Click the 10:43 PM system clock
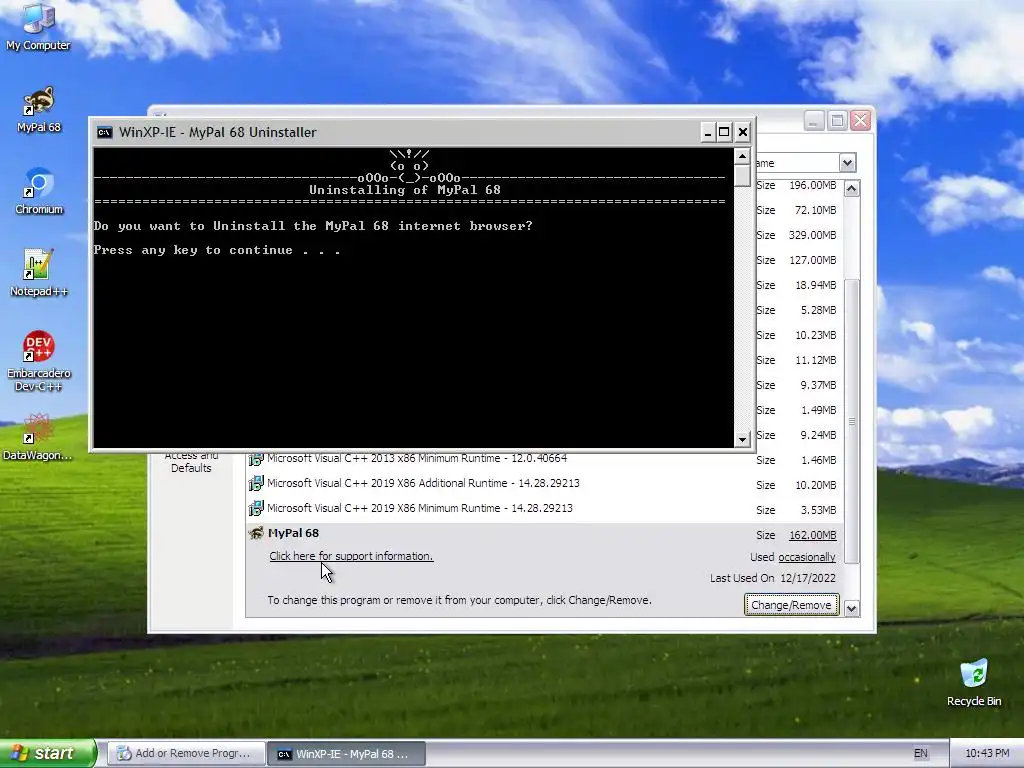Viewport: 1024px width, 768px height. pos(987,754)
